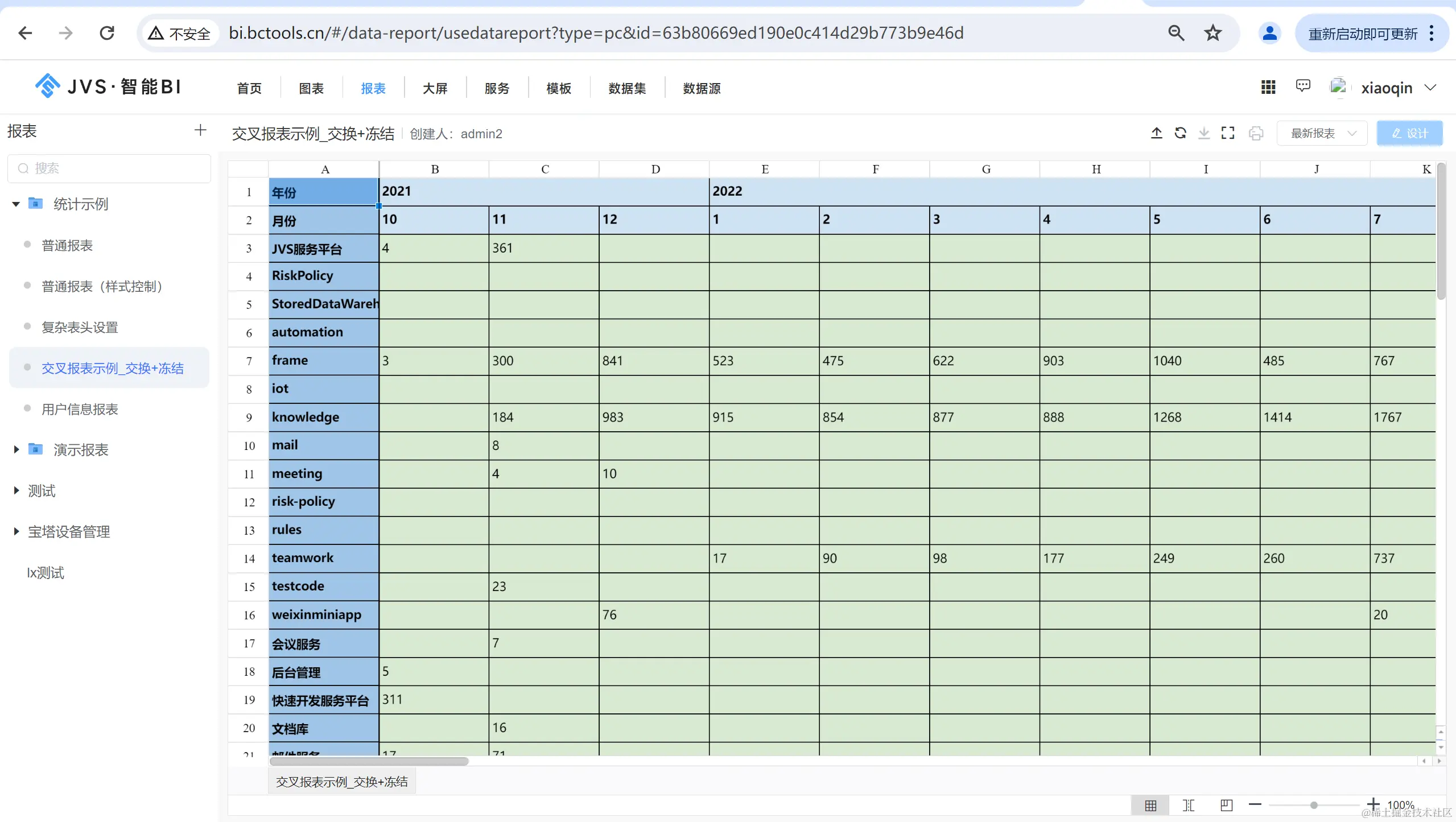Image resolution: width=1456 pixels, height=822 pixels.
Task: Open the 数据集 navigation tab
Action: (x=626, y=88)
